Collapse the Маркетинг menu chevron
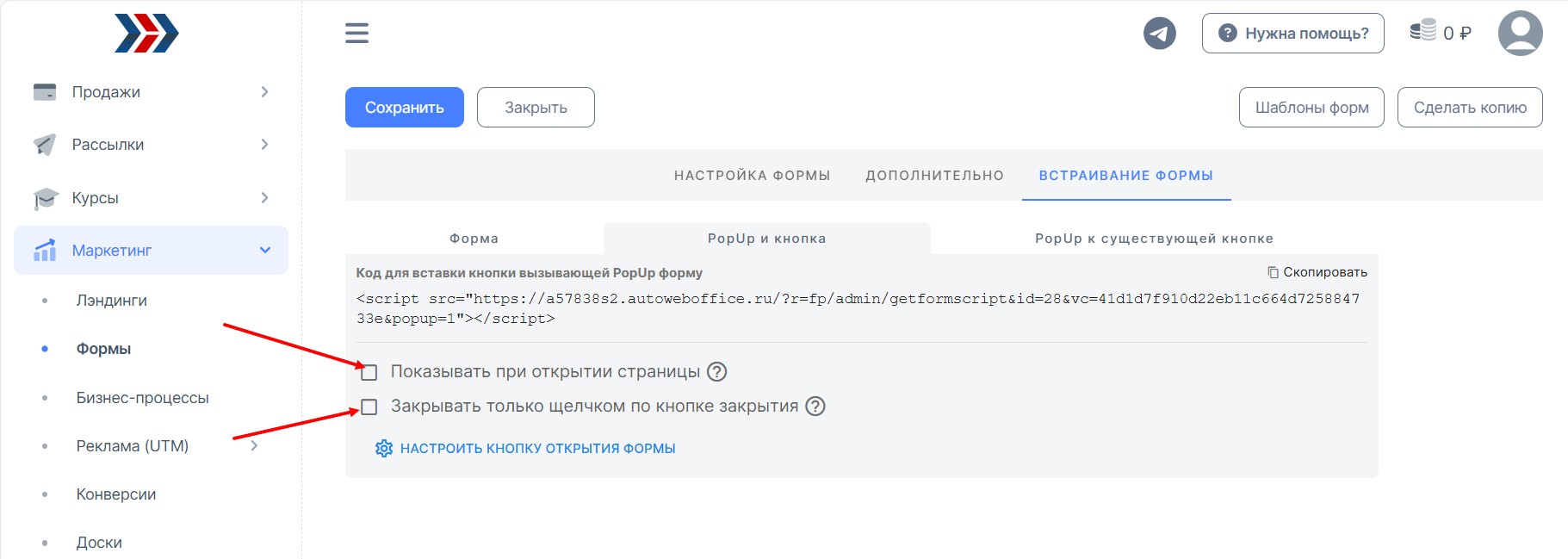 click(265, 250)
